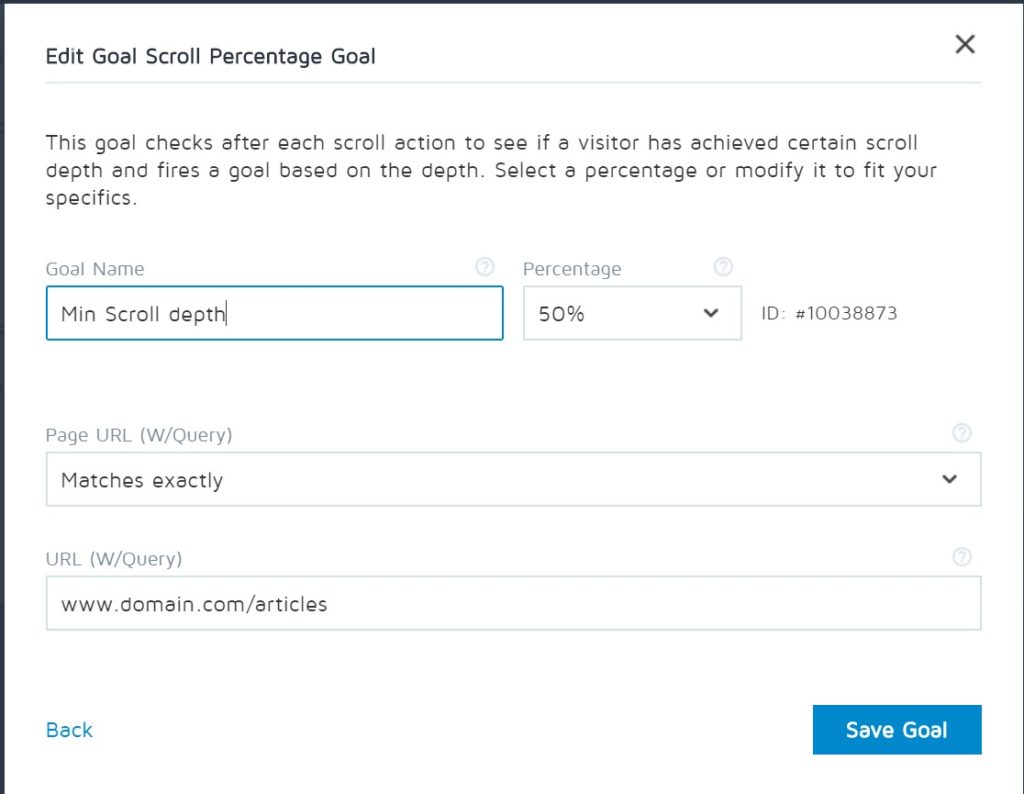Click into the www.domain.com/articles URL field
Image resolution: width=1024 pixels, height=794 pixels.
coord(513,604)
